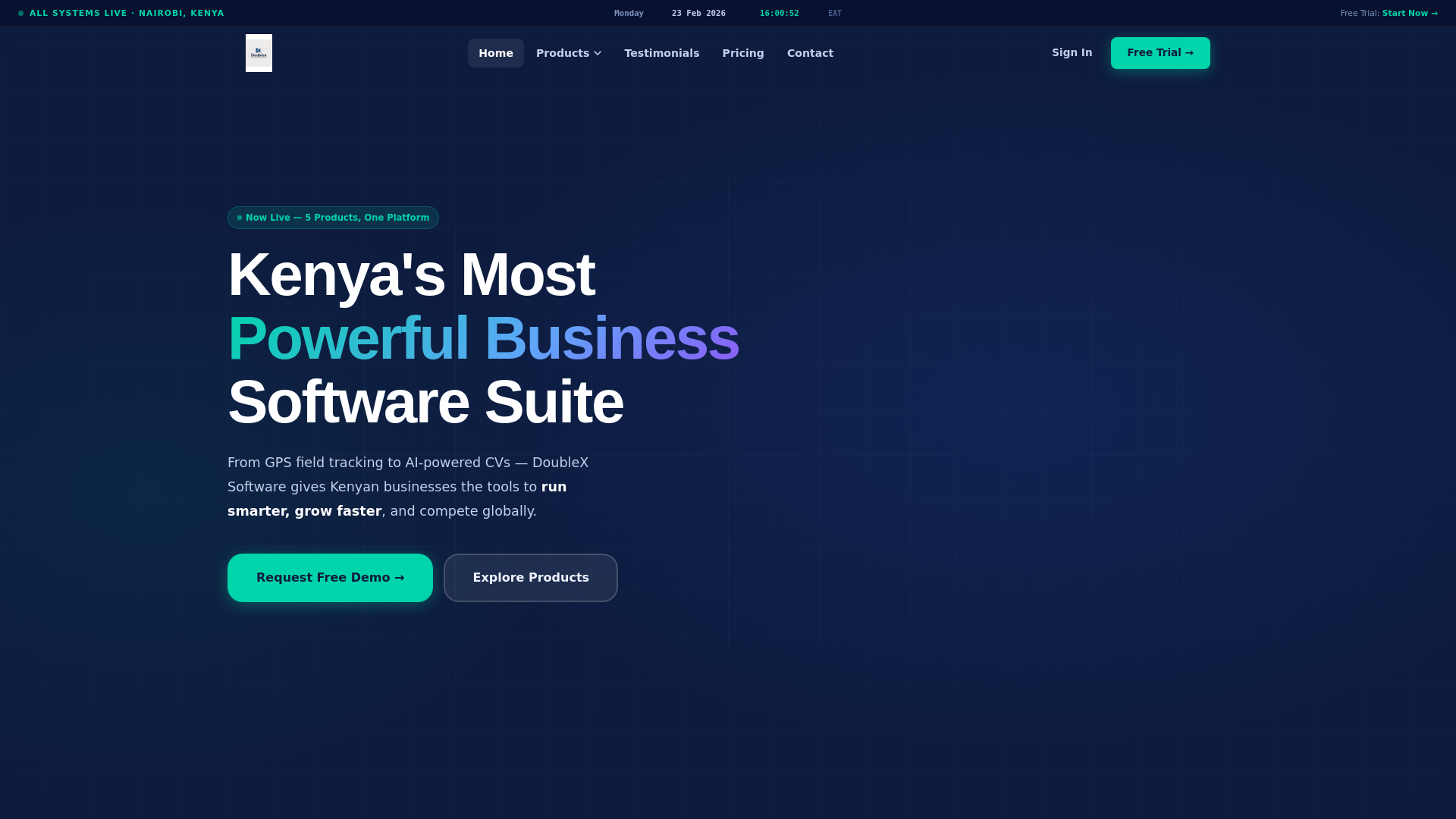Click the DoubleX logo in header

(x=259, y=53)
